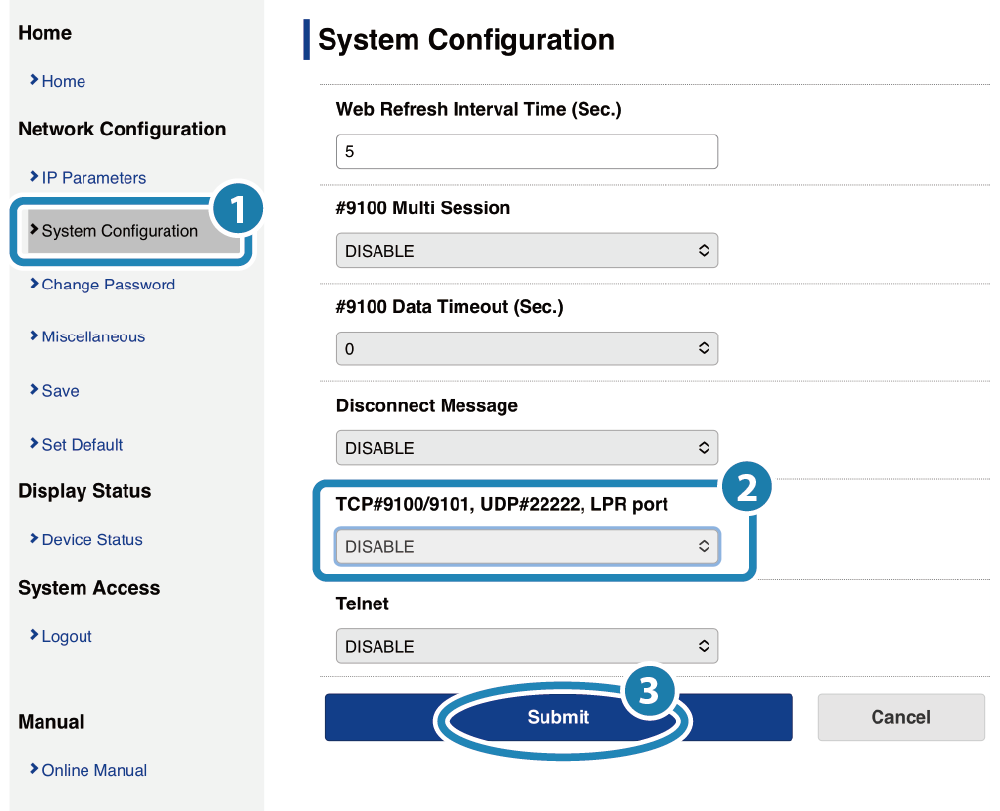Click the chevron icon beside Logout
The width and height of the screenshot is (1000, 811).
[35, 636]
